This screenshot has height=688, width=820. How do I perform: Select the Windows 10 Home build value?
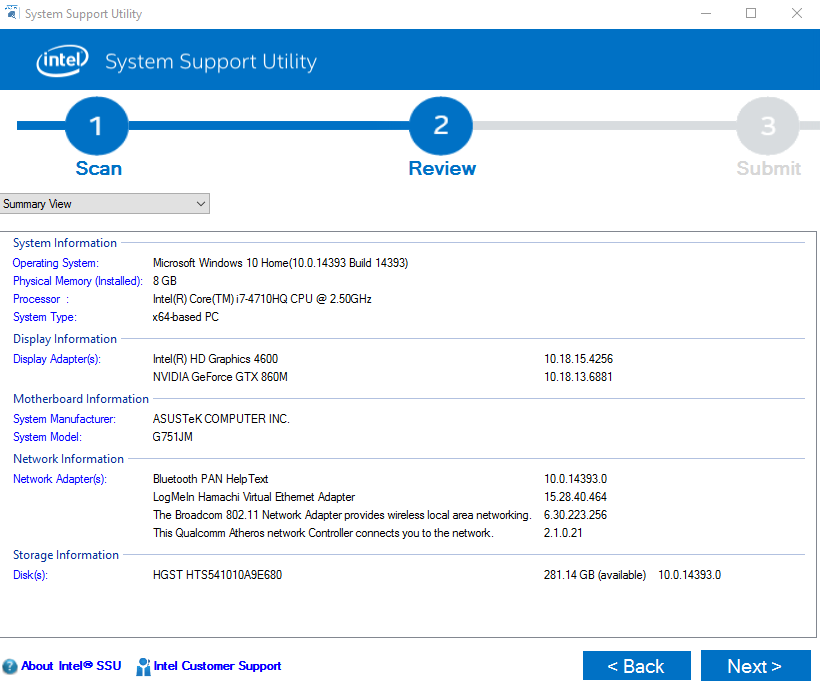[280, 263]
